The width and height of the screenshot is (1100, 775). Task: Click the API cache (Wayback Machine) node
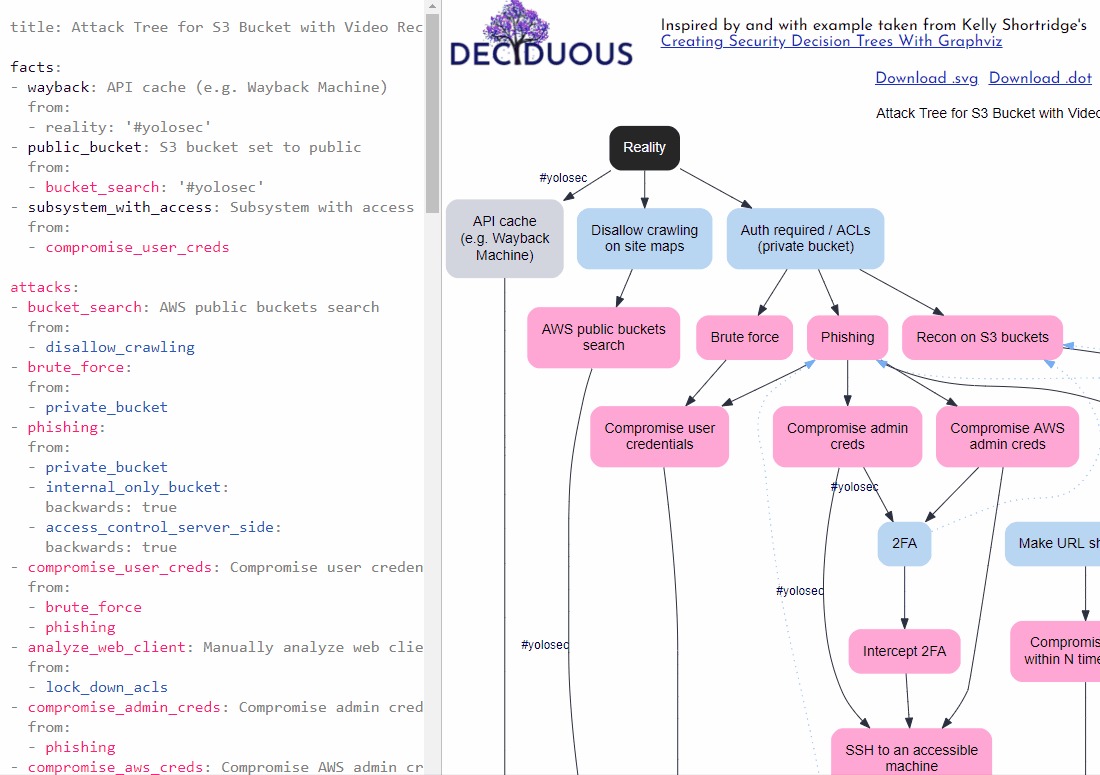(x=504, y=238)
